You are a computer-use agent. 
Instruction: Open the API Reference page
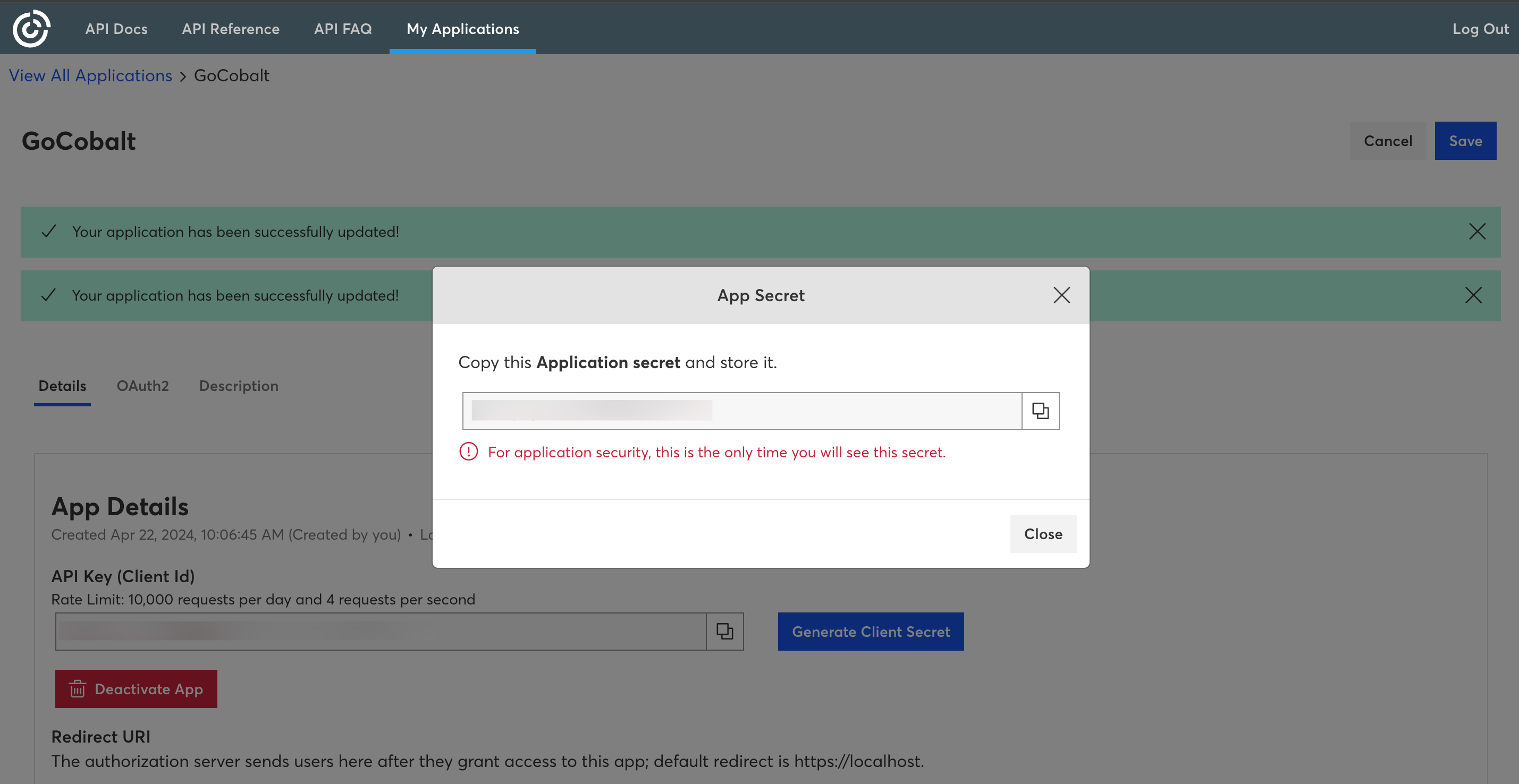(x=231, y=28)
